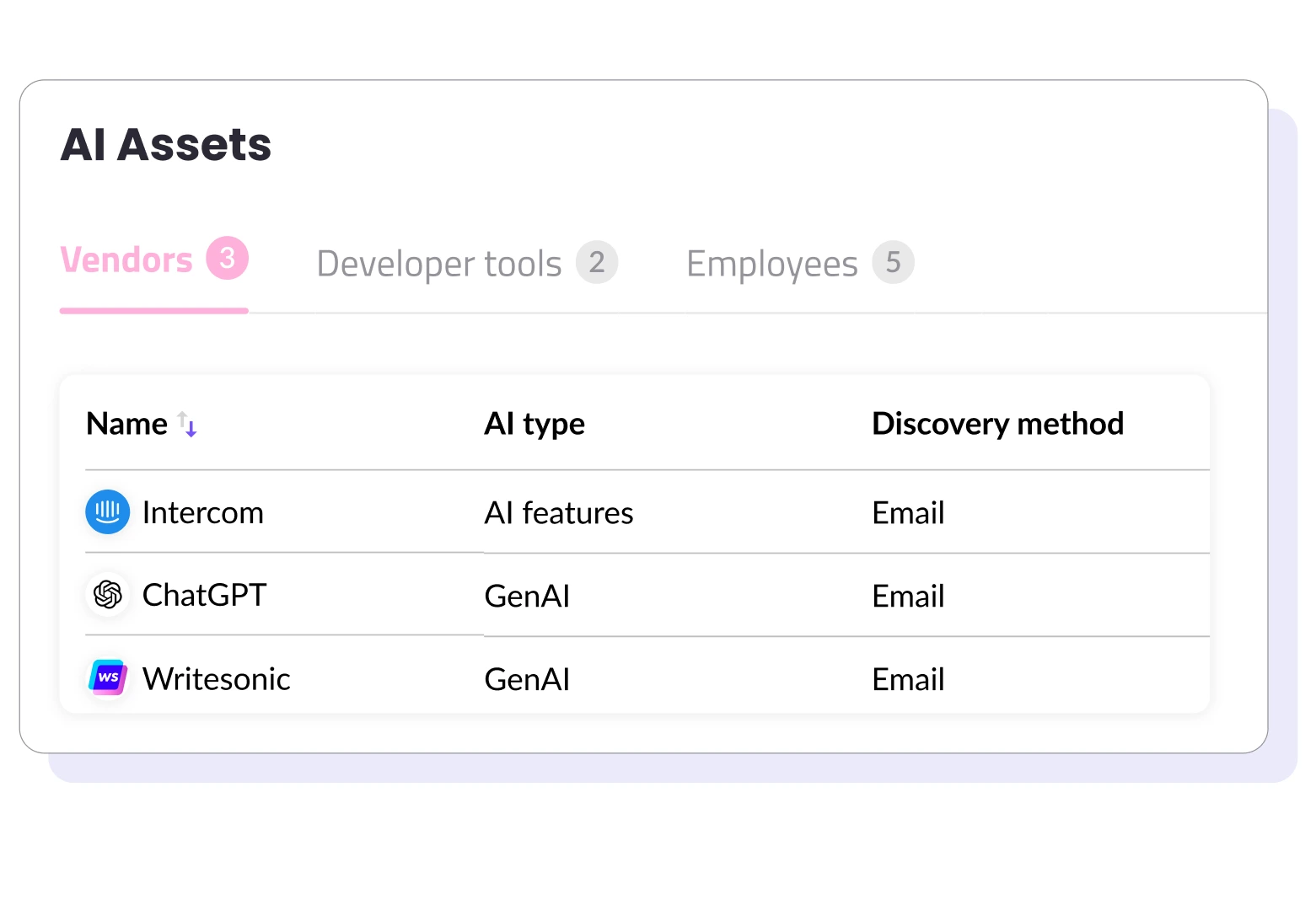The width and height of the screenshot is (1316, 910).
Task: Click the AI type column header
Action: click(534, 424)
